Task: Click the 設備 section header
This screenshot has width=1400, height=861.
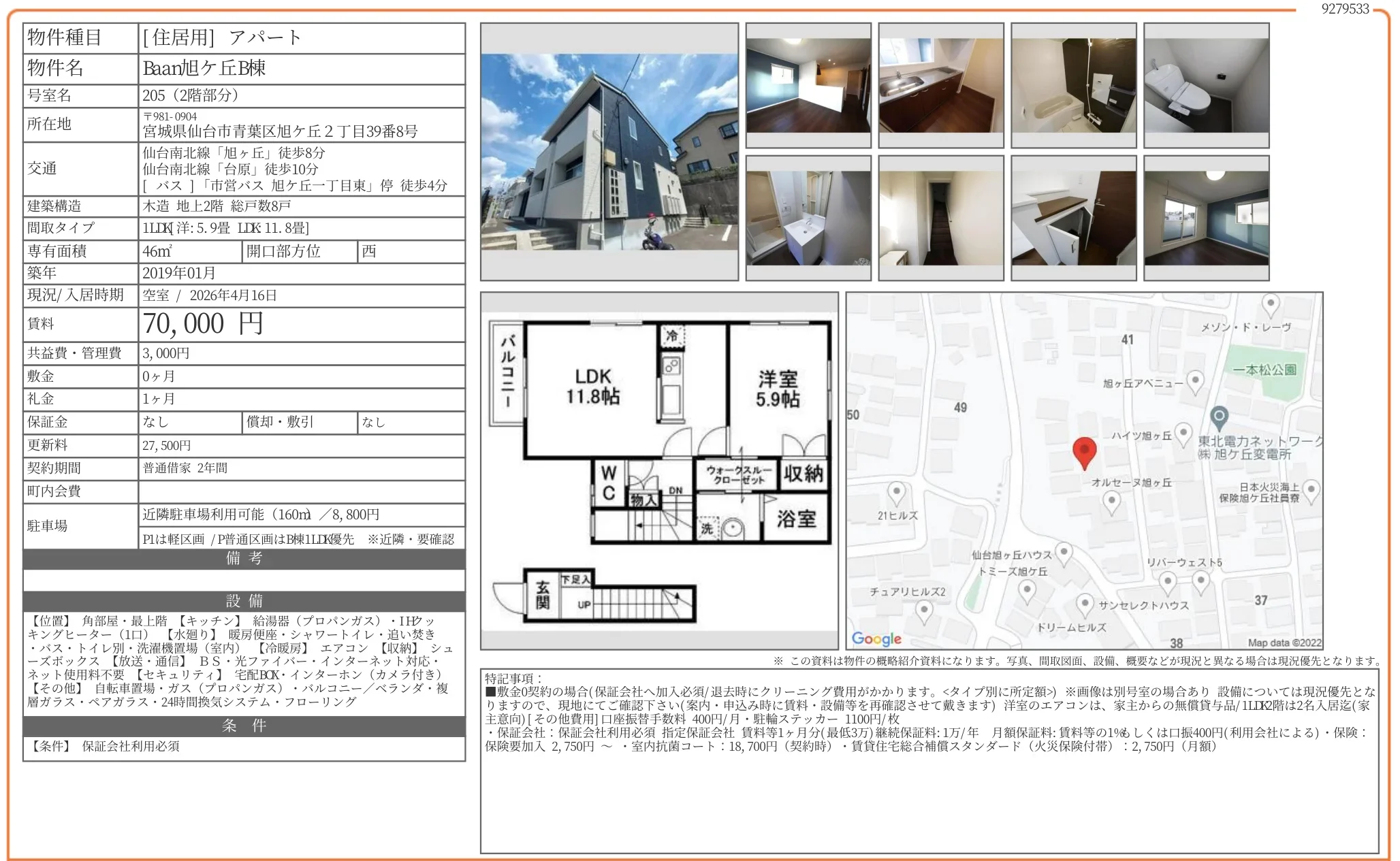Action: pyautogui.click(x=244, y=601)
